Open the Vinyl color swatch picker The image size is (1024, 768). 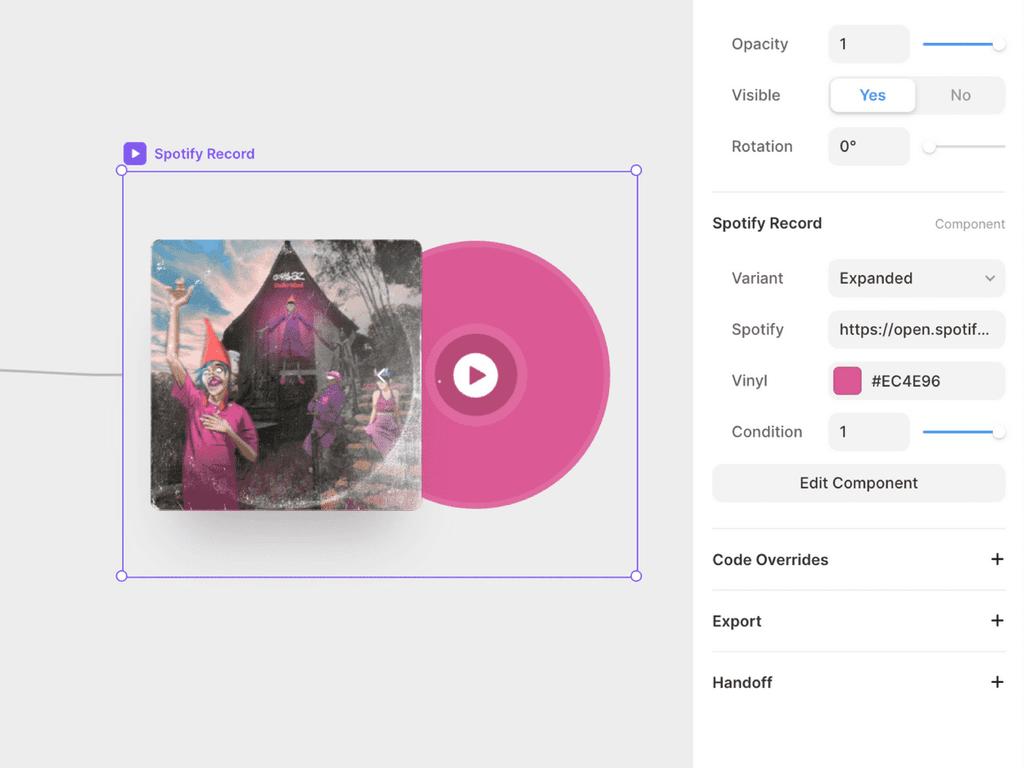pos(846,381)
